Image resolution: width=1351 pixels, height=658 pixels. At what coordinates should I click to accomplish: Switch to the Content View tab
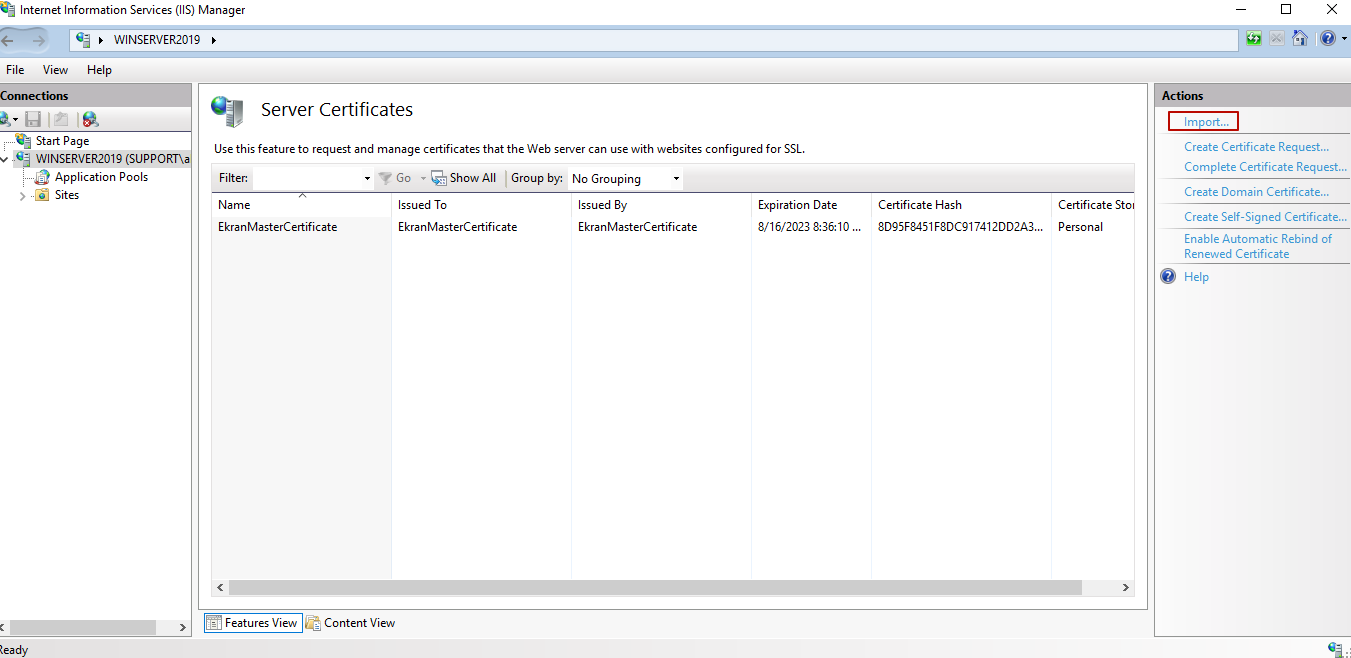point(350,622)
